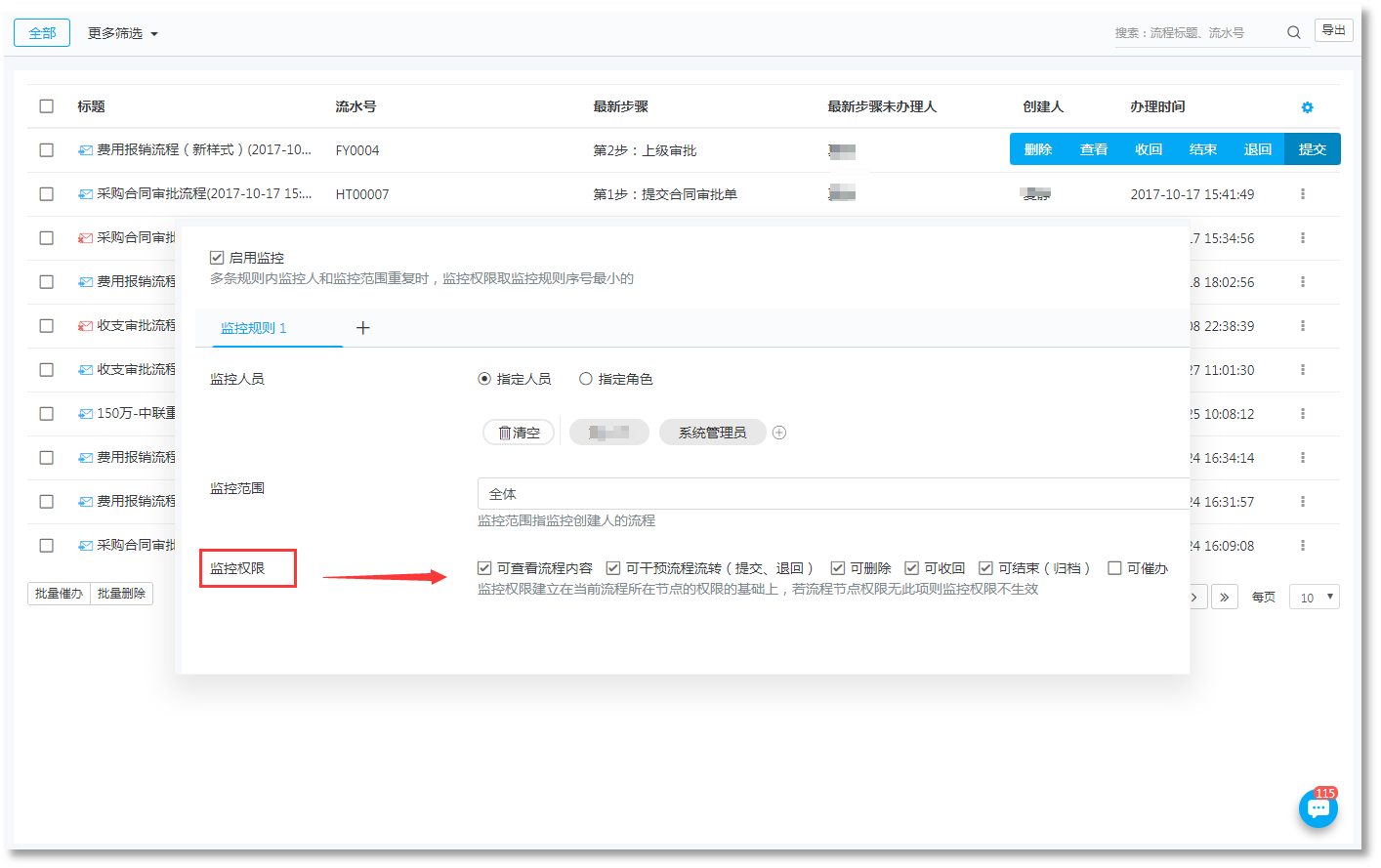
Task: Open three-dot menu for HT00007 row
Action: pos(1302,194)
